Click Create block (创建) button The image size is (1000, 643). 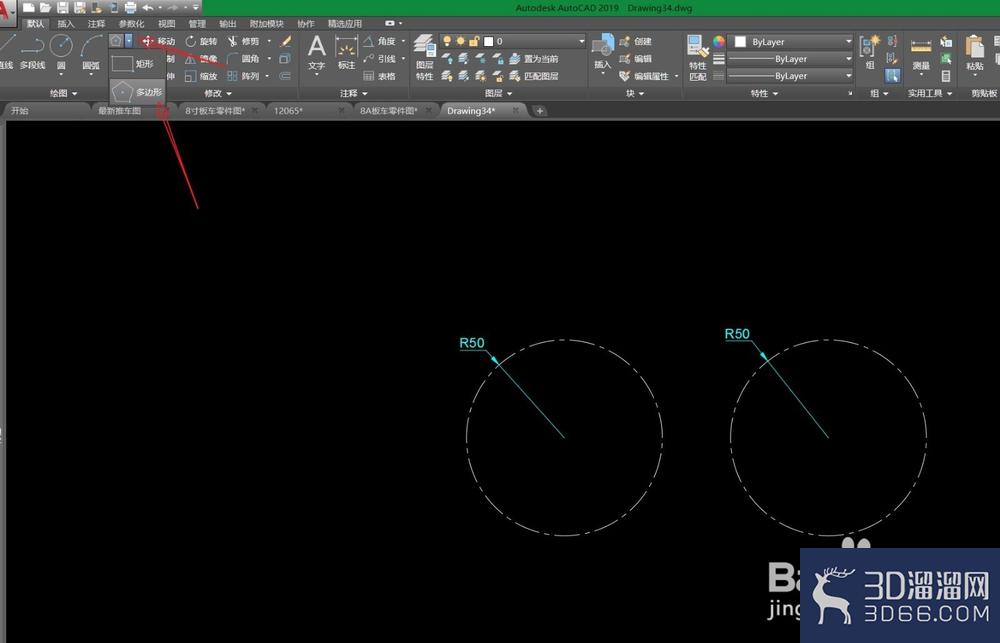(x=635, y=41)
